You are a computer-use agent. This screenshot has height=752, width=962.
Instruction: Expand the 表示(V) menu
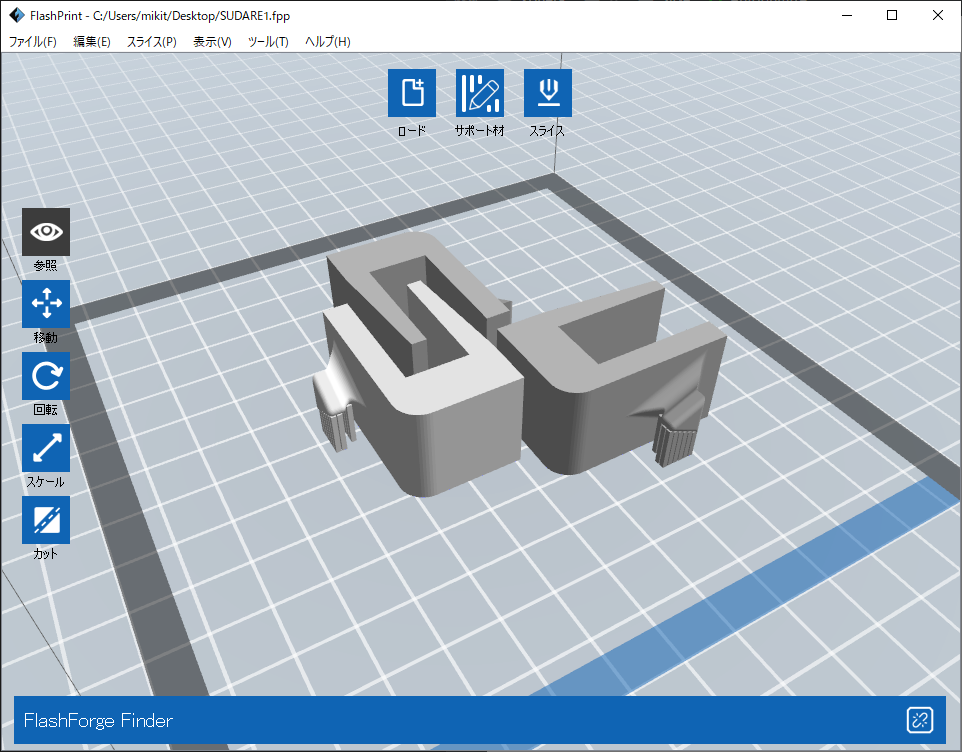[x=212, y=42]
